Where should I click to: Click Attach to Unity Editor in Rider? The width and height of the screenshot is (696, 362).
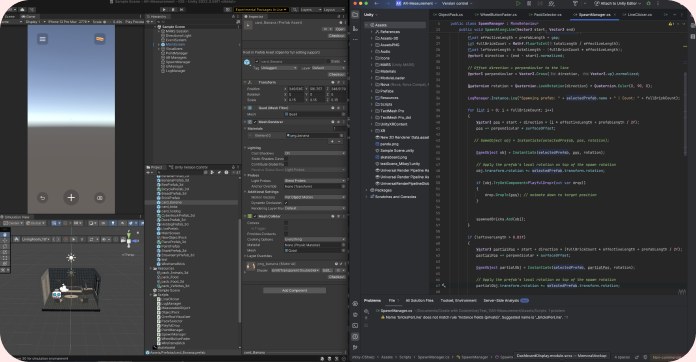(x=619, y=4)
